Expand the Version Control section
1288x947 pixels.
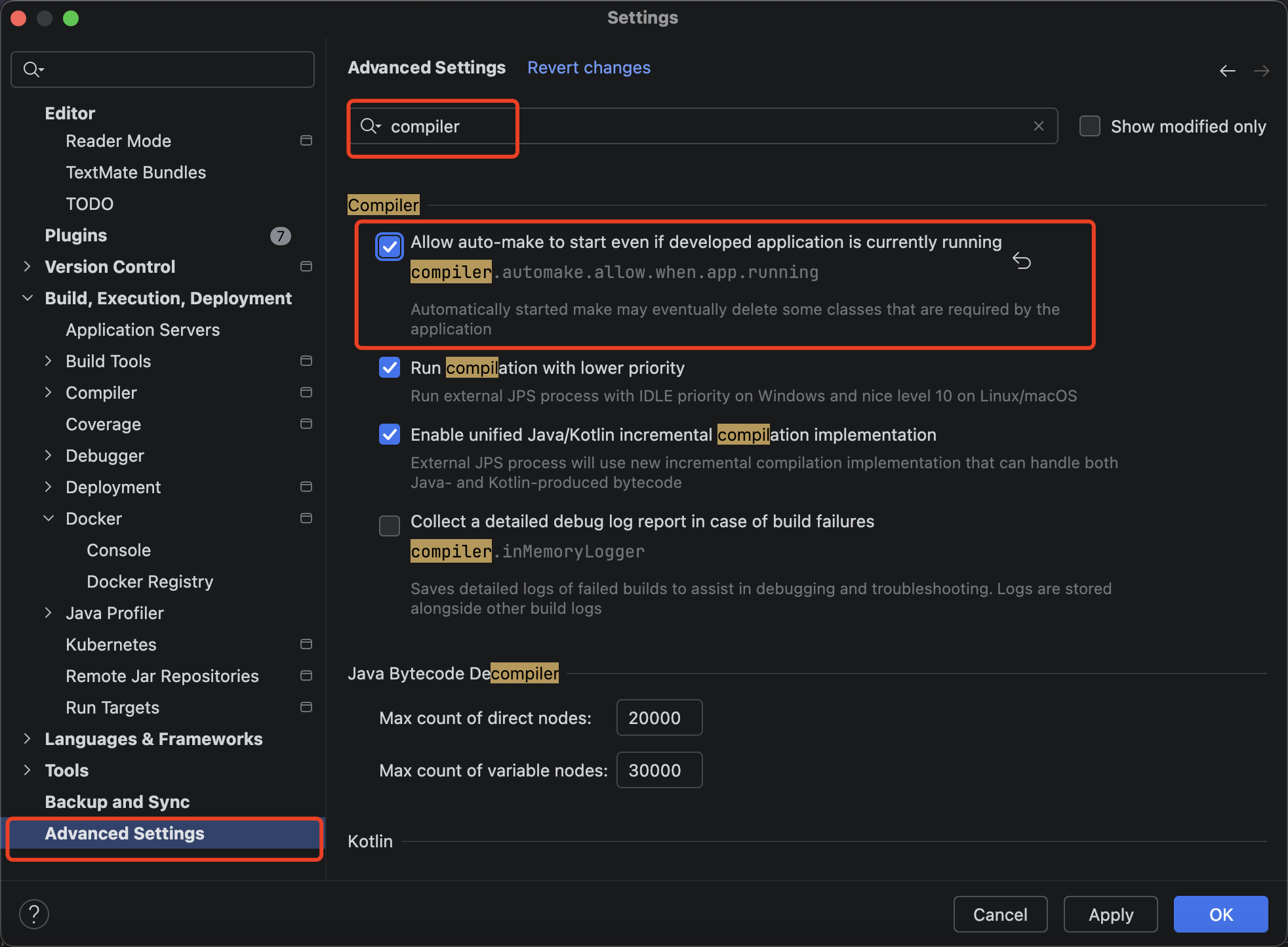27,266
